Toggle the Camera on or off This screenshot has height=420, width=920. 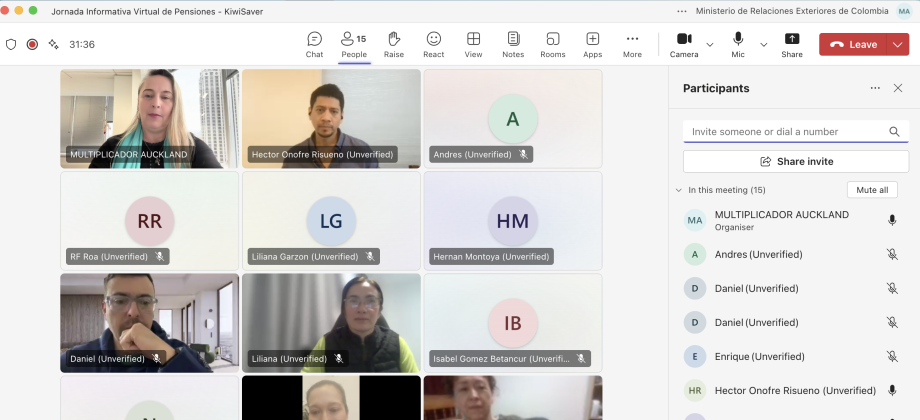pyautogui.click(x=684, y=45)
